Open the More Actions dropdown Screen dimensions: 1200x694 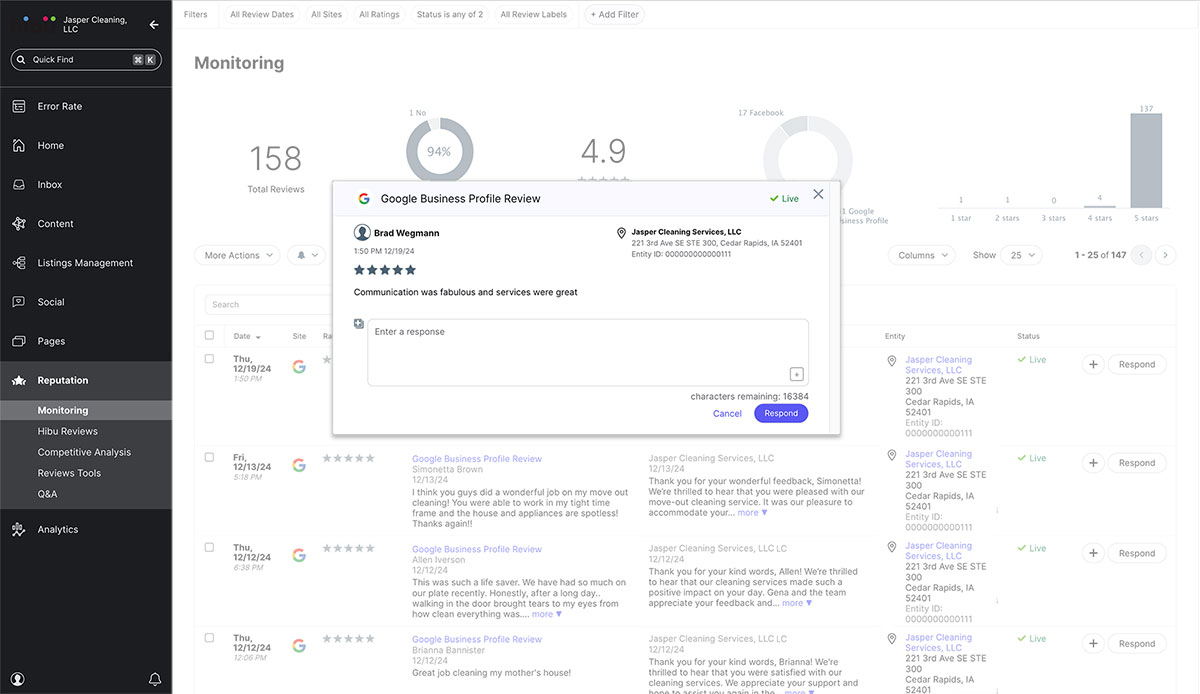click(x=237, y=255)
